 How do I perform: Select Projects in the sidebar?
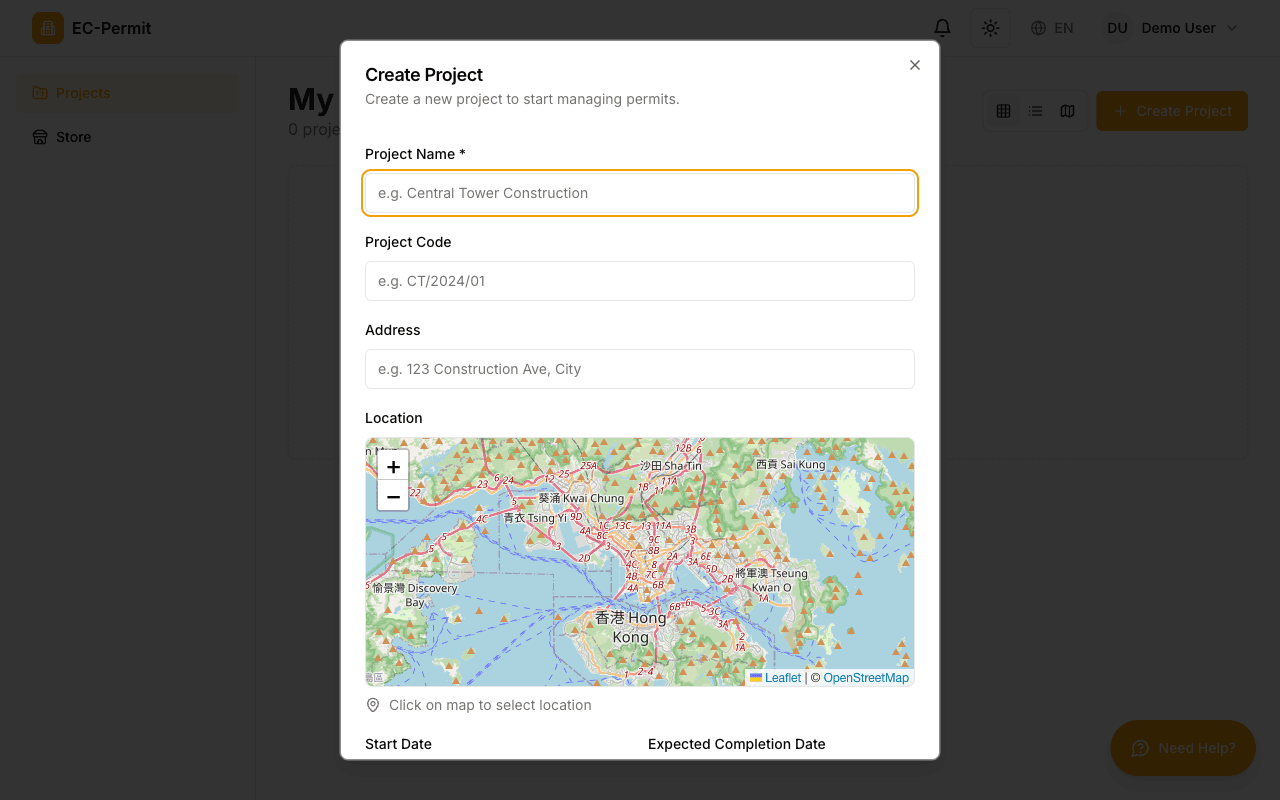(84, 92)
